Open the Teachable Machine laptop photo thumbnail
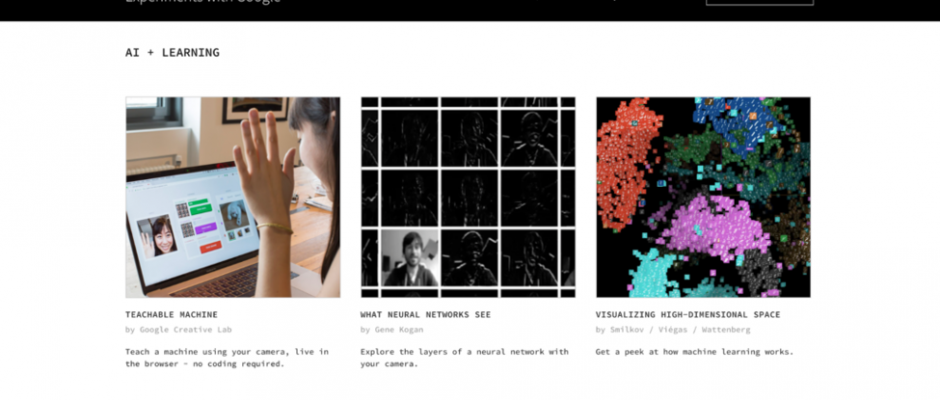The height and width of the screenshot is (400, 940). (233, 197)
